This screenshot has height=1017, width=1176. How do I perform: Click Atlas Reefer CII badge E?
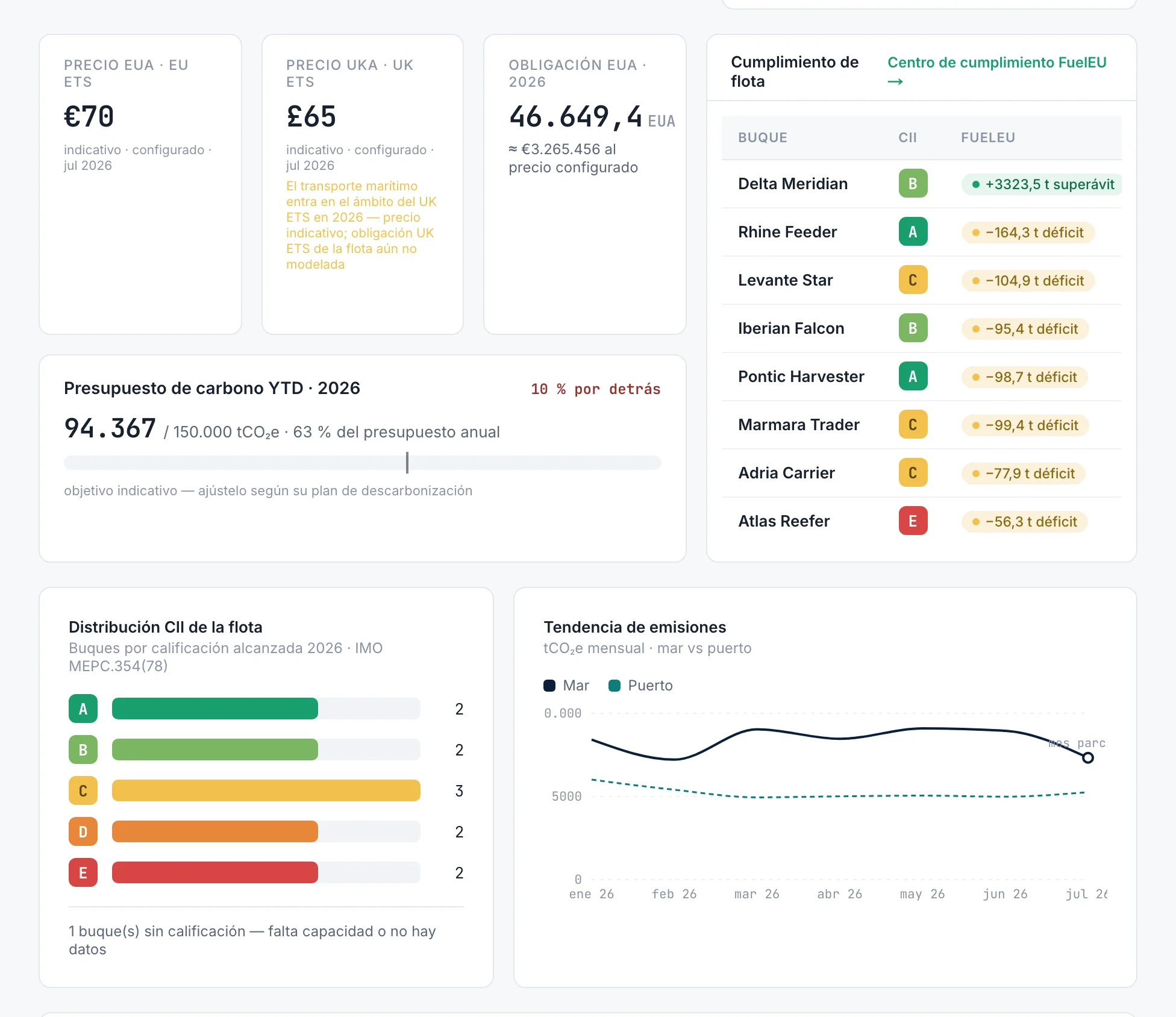[x=913, y=521]
